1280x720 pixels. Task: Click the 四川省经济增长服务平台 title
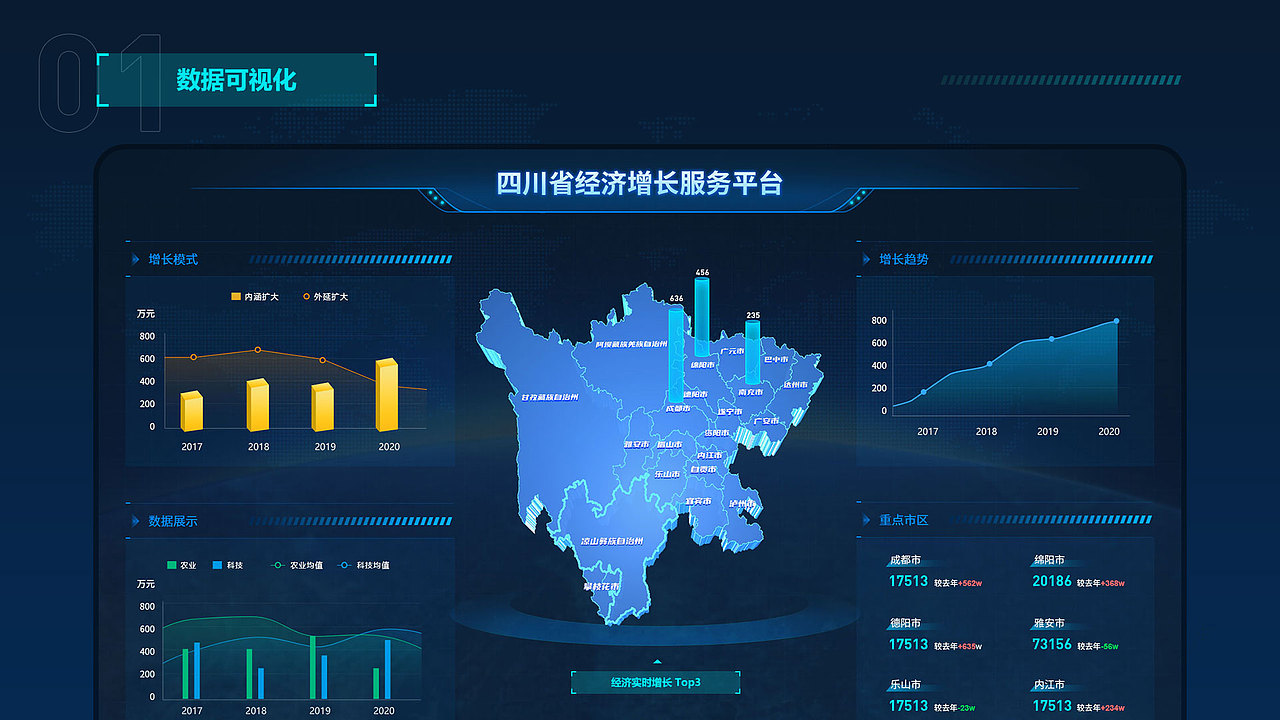(640, 183)
